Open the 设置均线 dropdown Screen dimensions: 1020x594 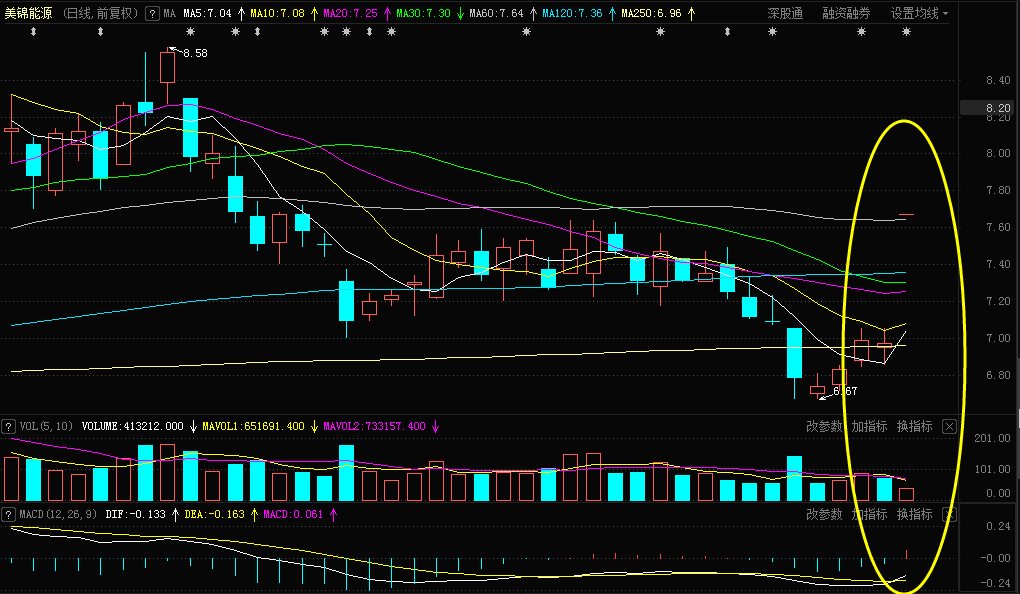(x=919, y=14)
